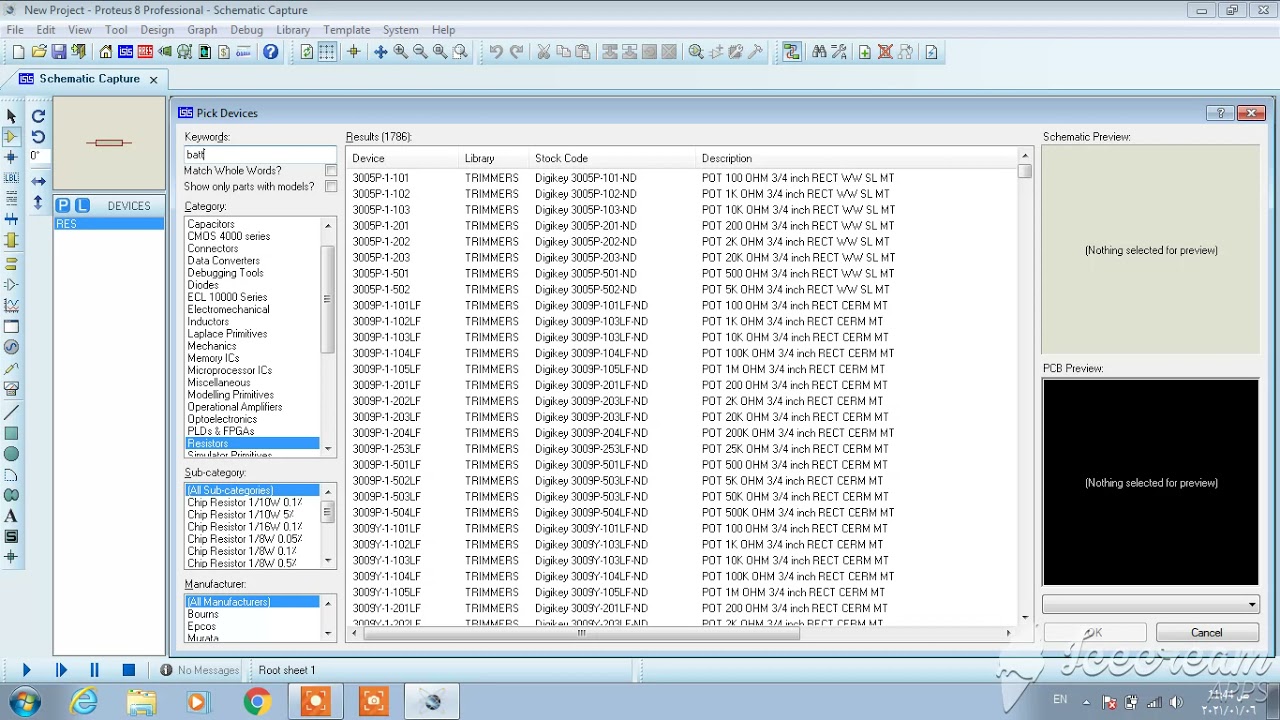Select Microprocessor ICs category

(230, 370)
